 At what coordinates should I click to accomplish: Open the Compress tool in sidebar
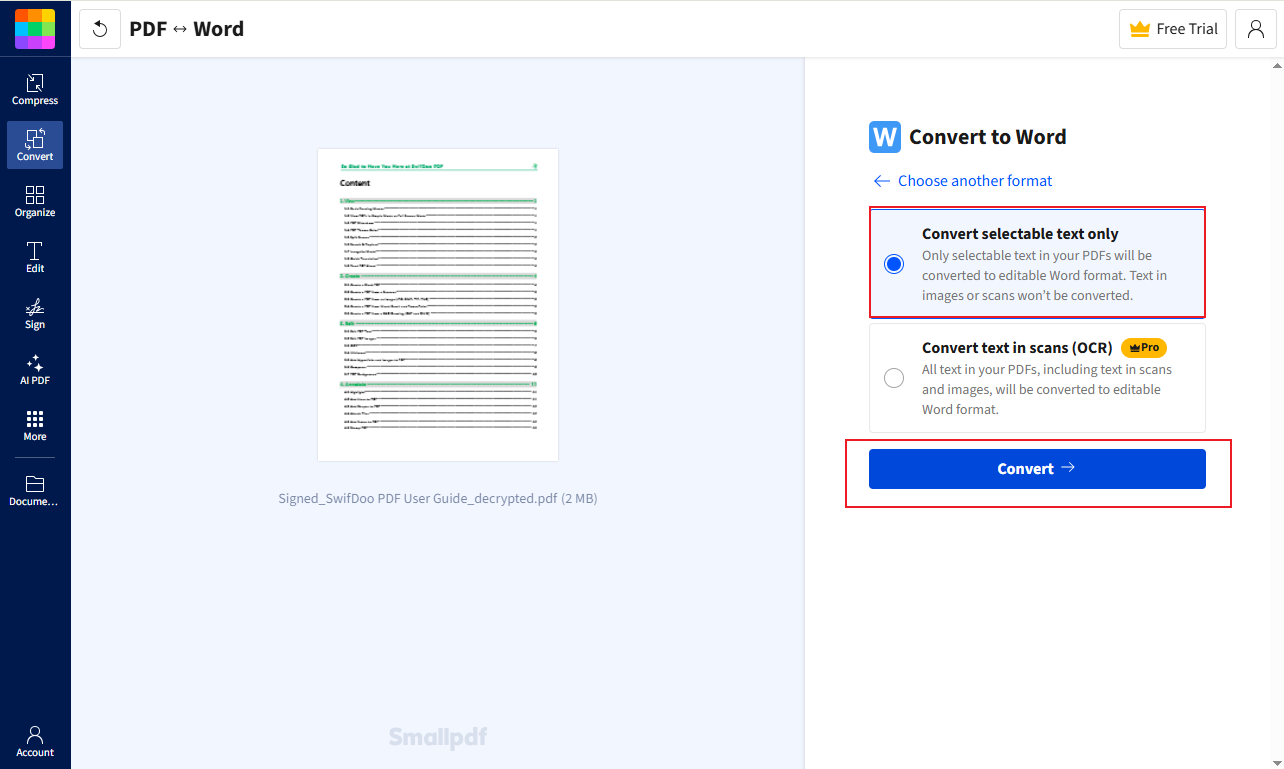[x=35, y=89]
